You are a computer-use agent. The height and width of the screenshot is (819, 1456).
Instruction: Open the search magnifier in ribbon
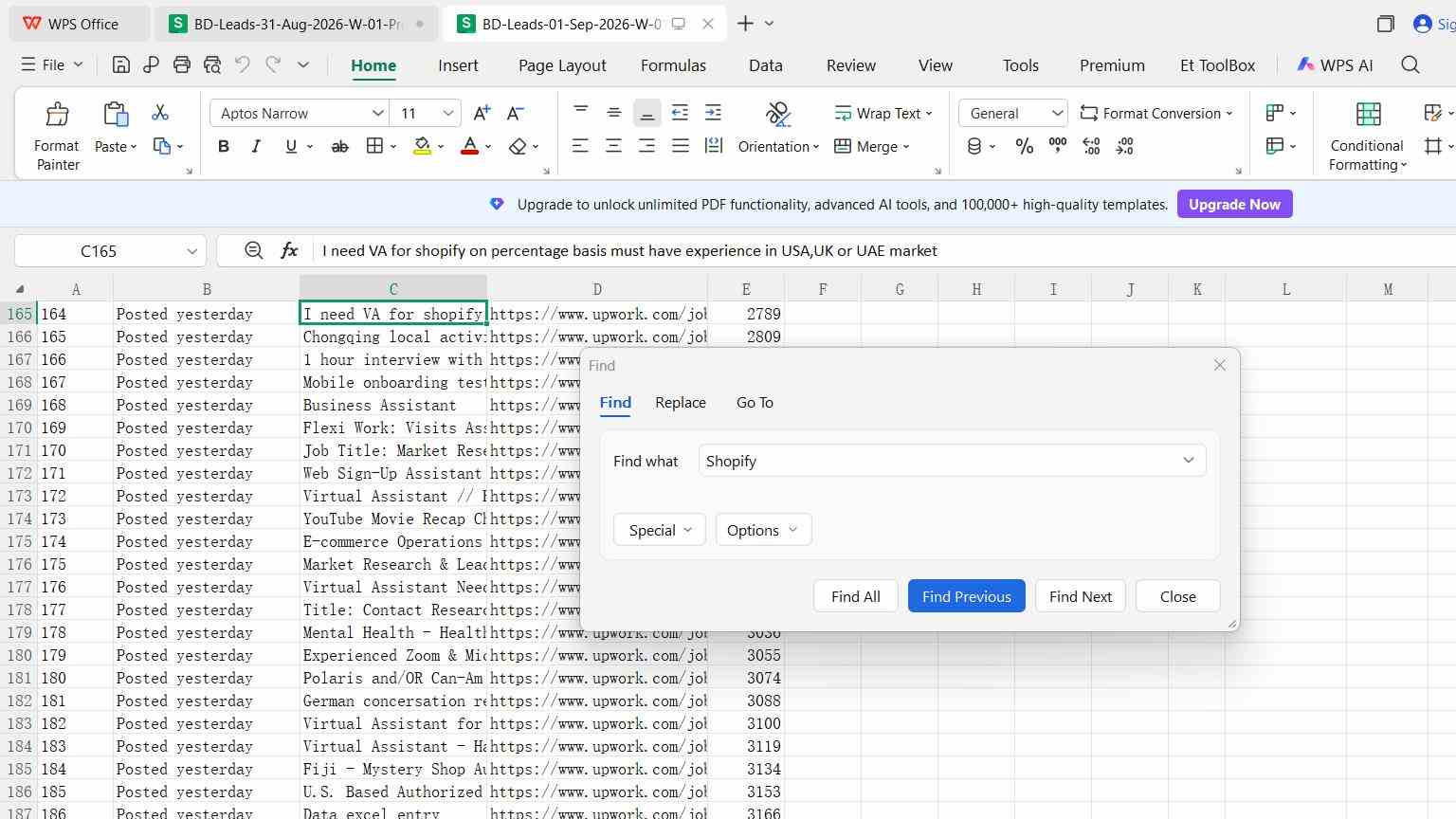point(1410,64)
